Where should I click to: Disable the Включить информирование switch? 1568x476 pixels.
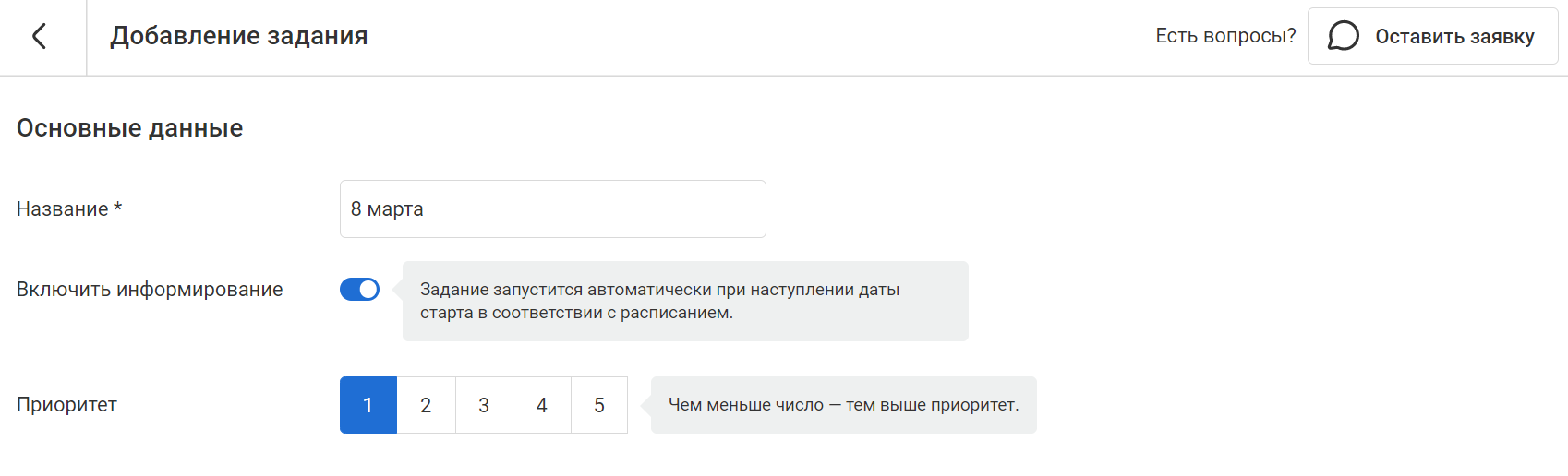359,290
